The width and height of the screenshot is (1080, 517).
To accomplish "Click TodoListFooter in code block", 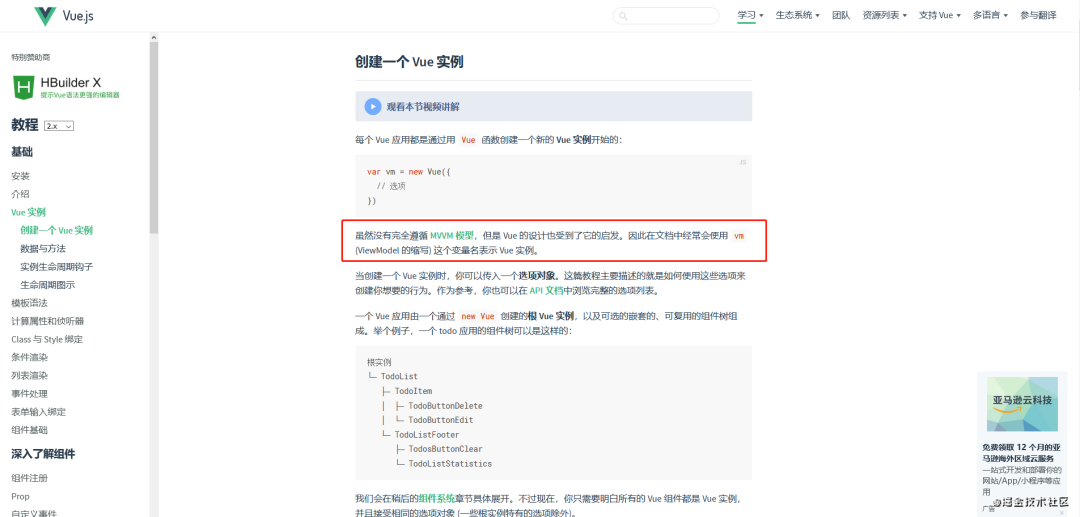I will pyautogui.click(x=426, y=434).
